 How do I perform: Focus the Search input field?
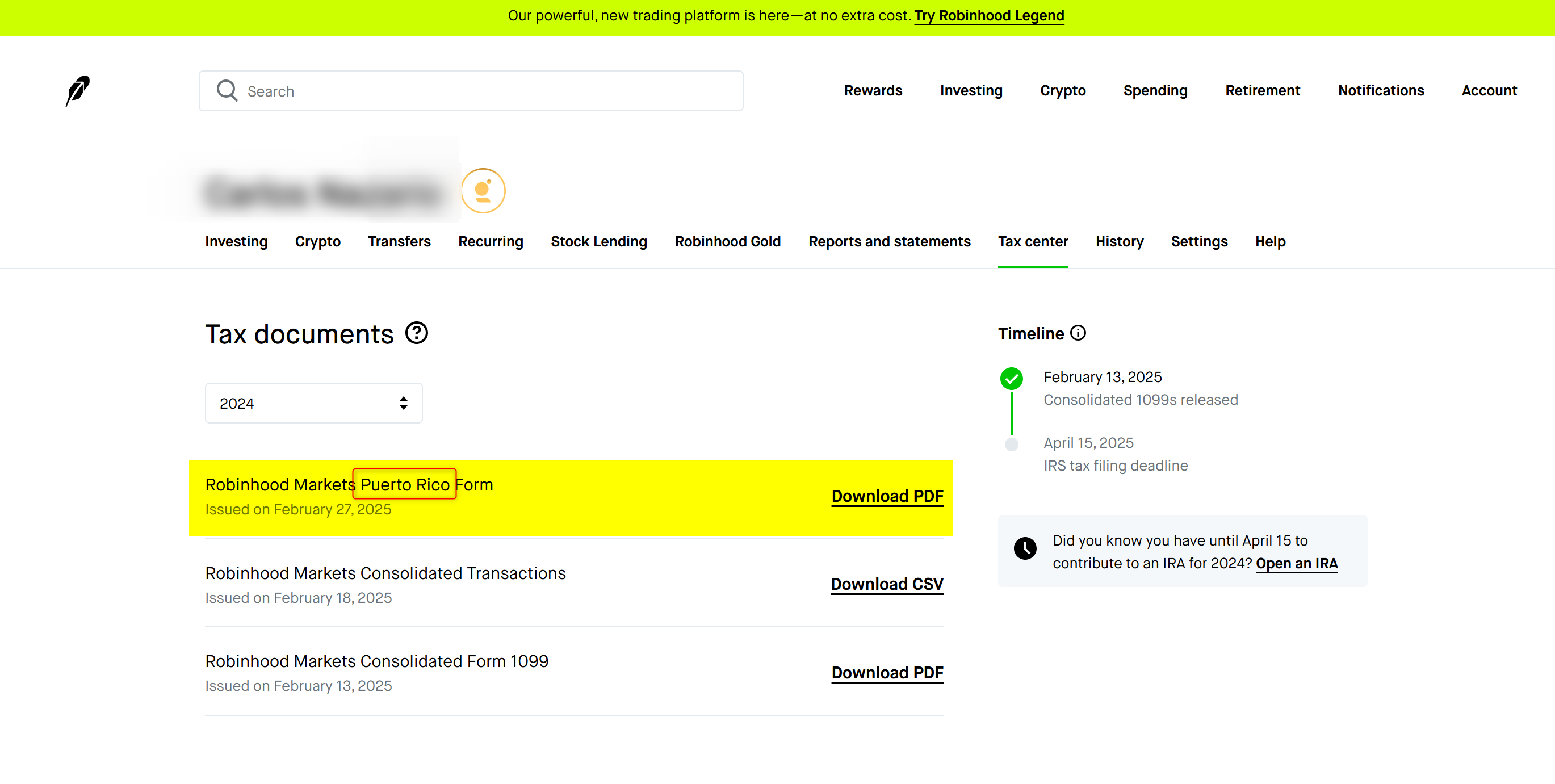[471, 91]
